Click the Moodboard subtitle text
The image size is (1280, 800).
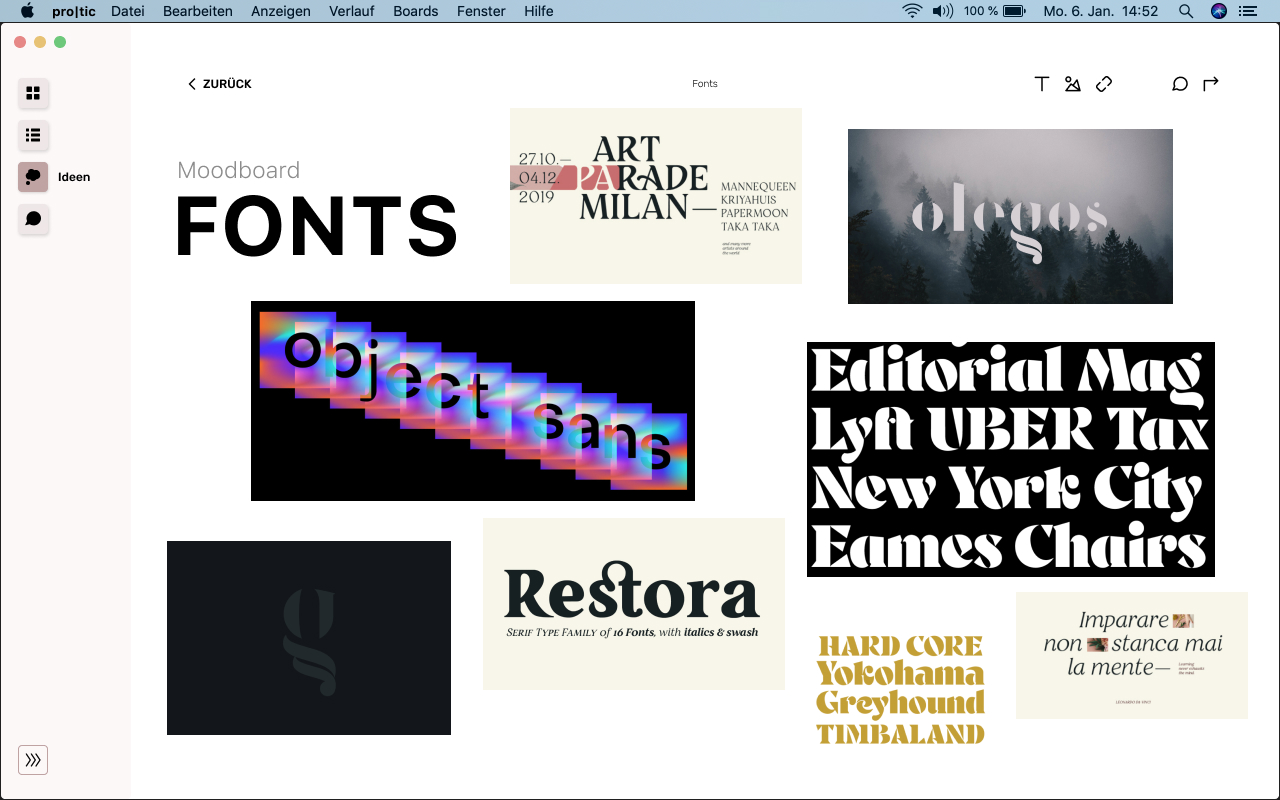point(239,170)
